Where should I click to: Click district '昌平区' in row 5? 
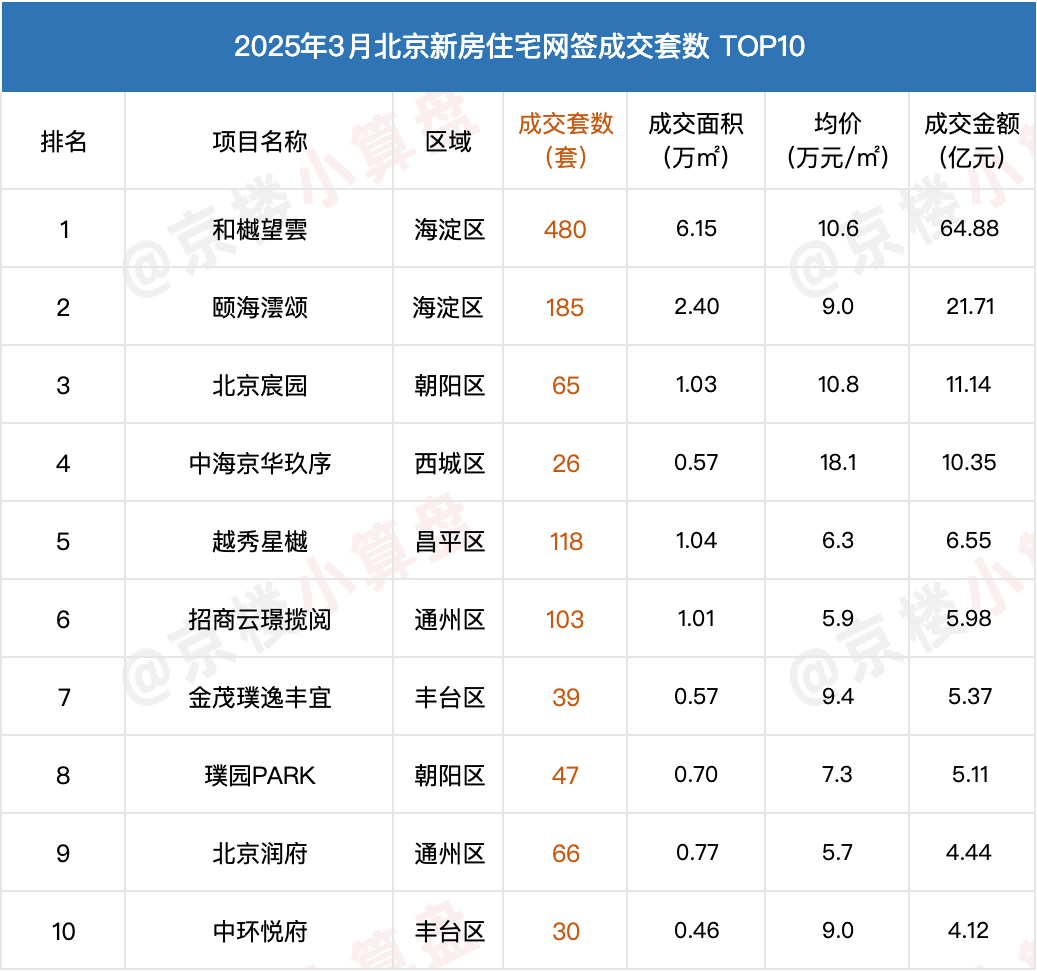pyautogui.click(x=450, y=542)
